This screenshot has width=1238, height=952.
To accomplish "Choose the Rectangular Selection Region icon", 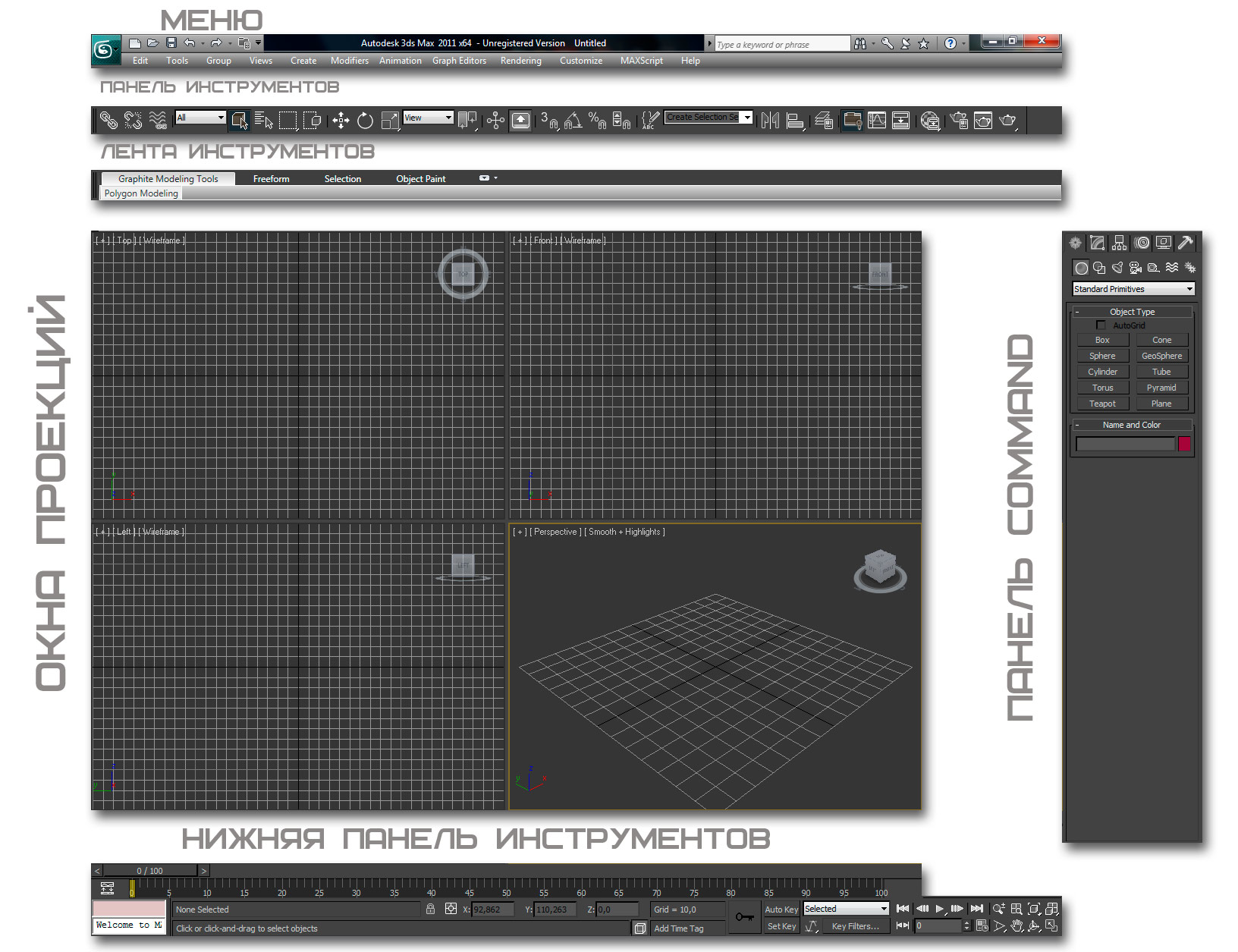I will coord(288,120).
